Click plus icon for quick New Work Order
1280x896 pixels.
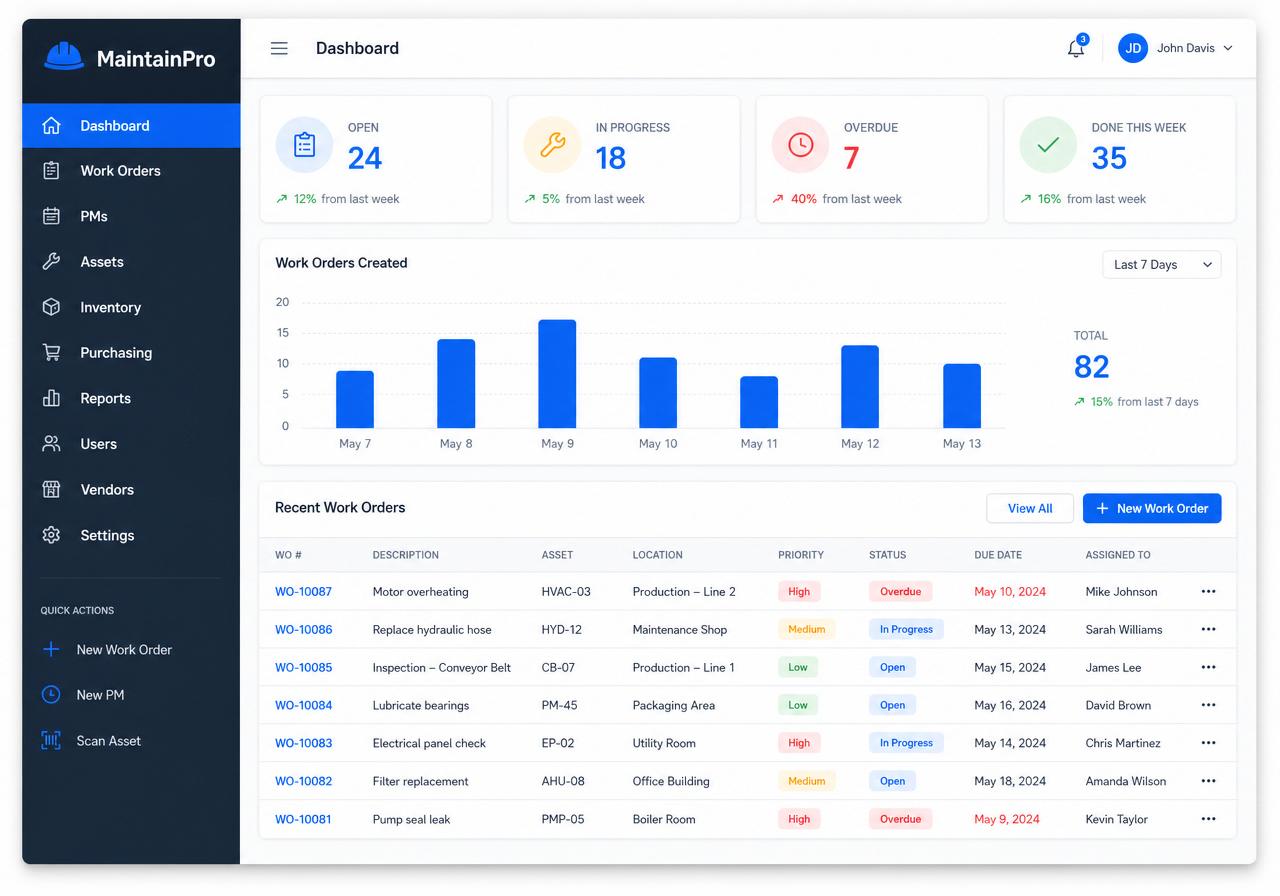point(51,649)
